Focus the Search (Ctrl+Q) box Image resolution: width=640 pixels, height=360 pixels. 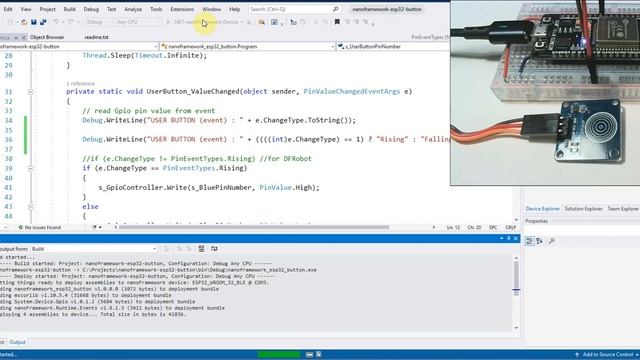click(294, 9)
